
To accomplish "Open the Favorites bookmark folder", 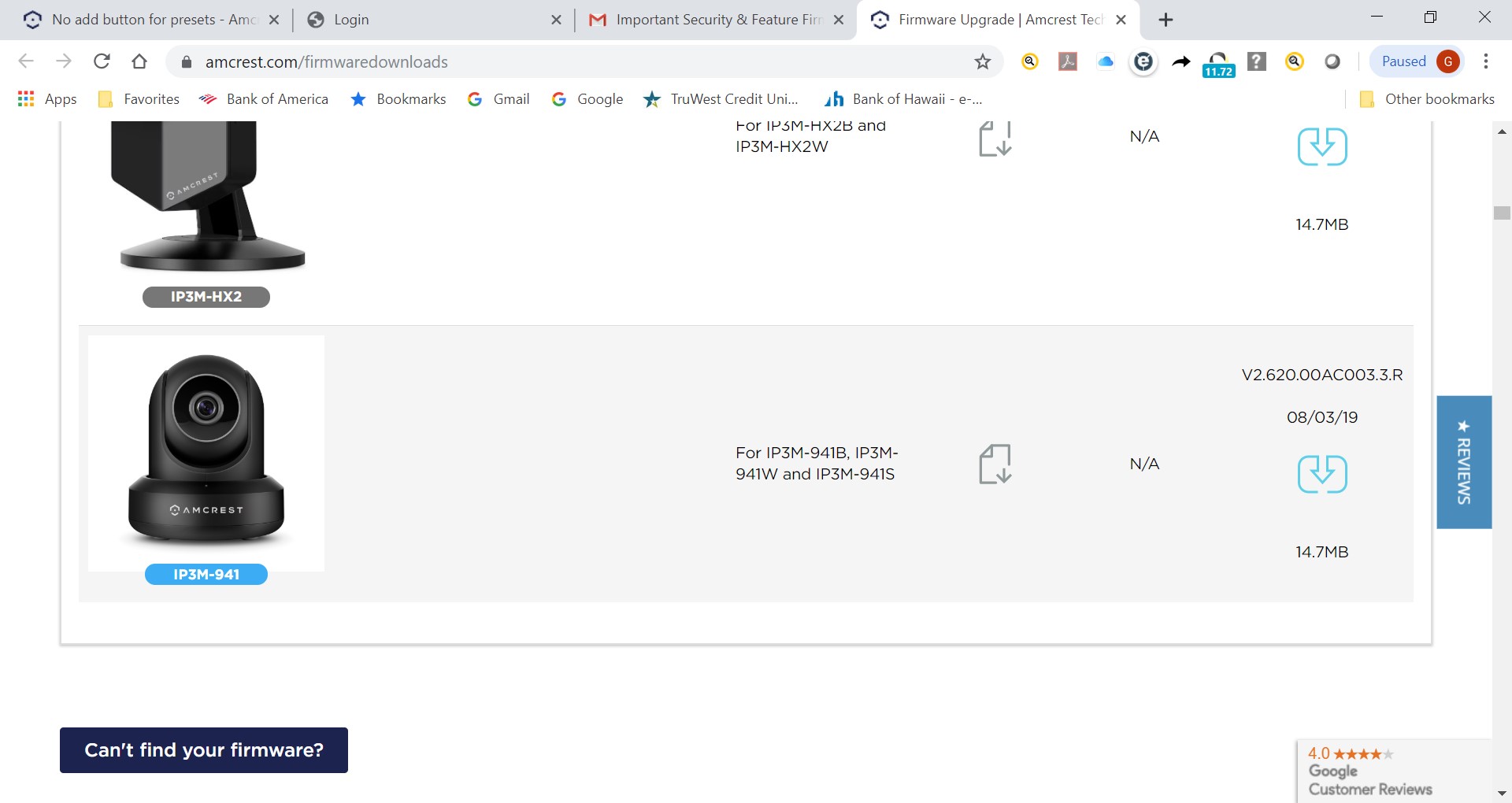I will (x=139, y=99).
